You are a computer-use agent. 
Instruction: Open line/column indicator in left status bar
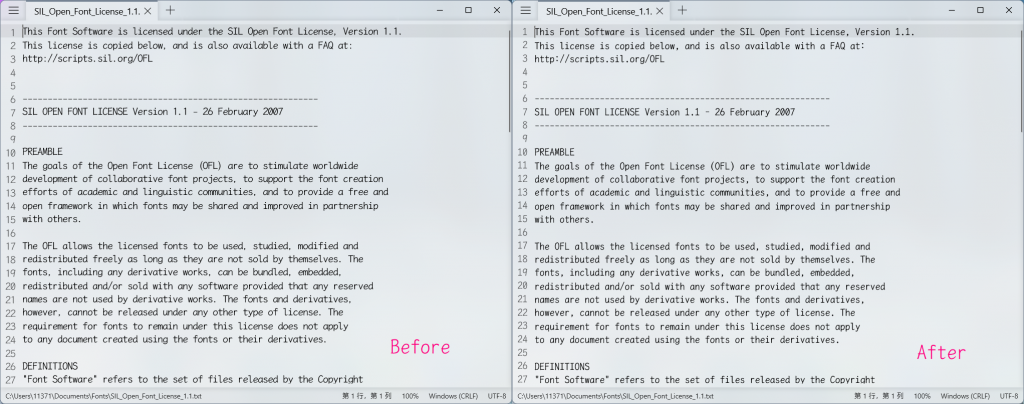[368, 396]
